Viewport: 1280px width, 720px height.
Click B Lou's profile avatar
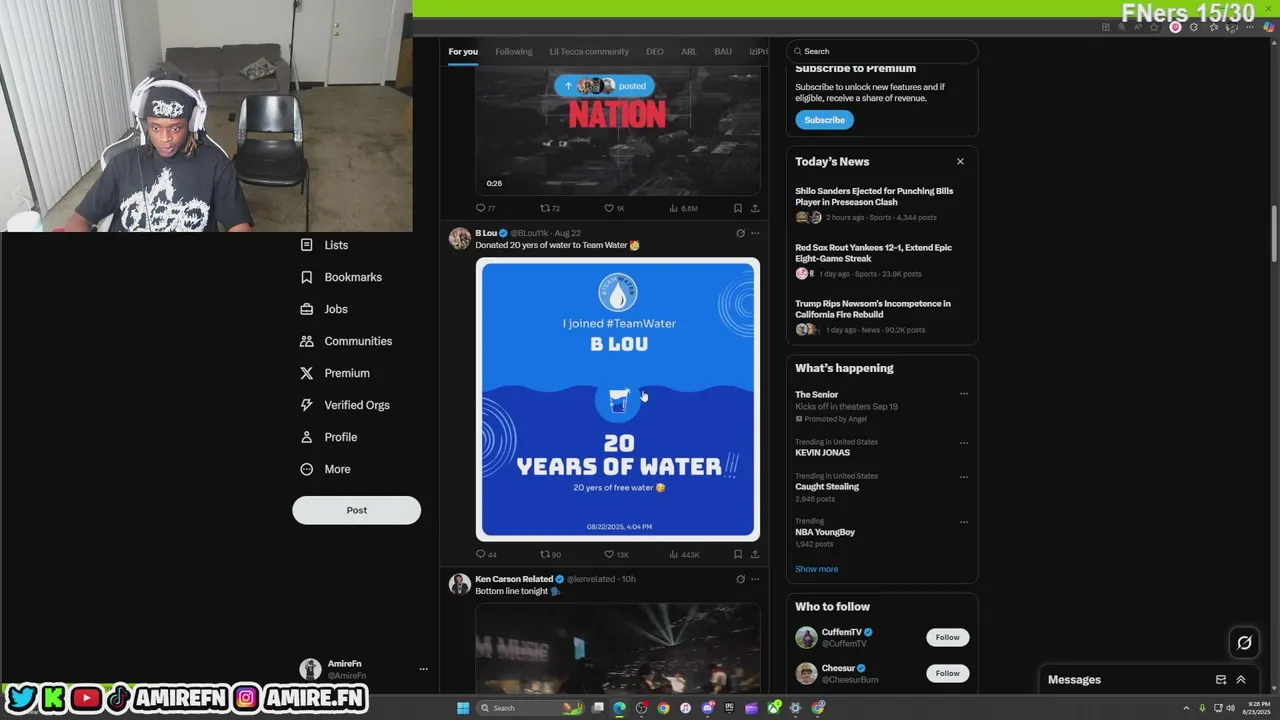[460, 238]
